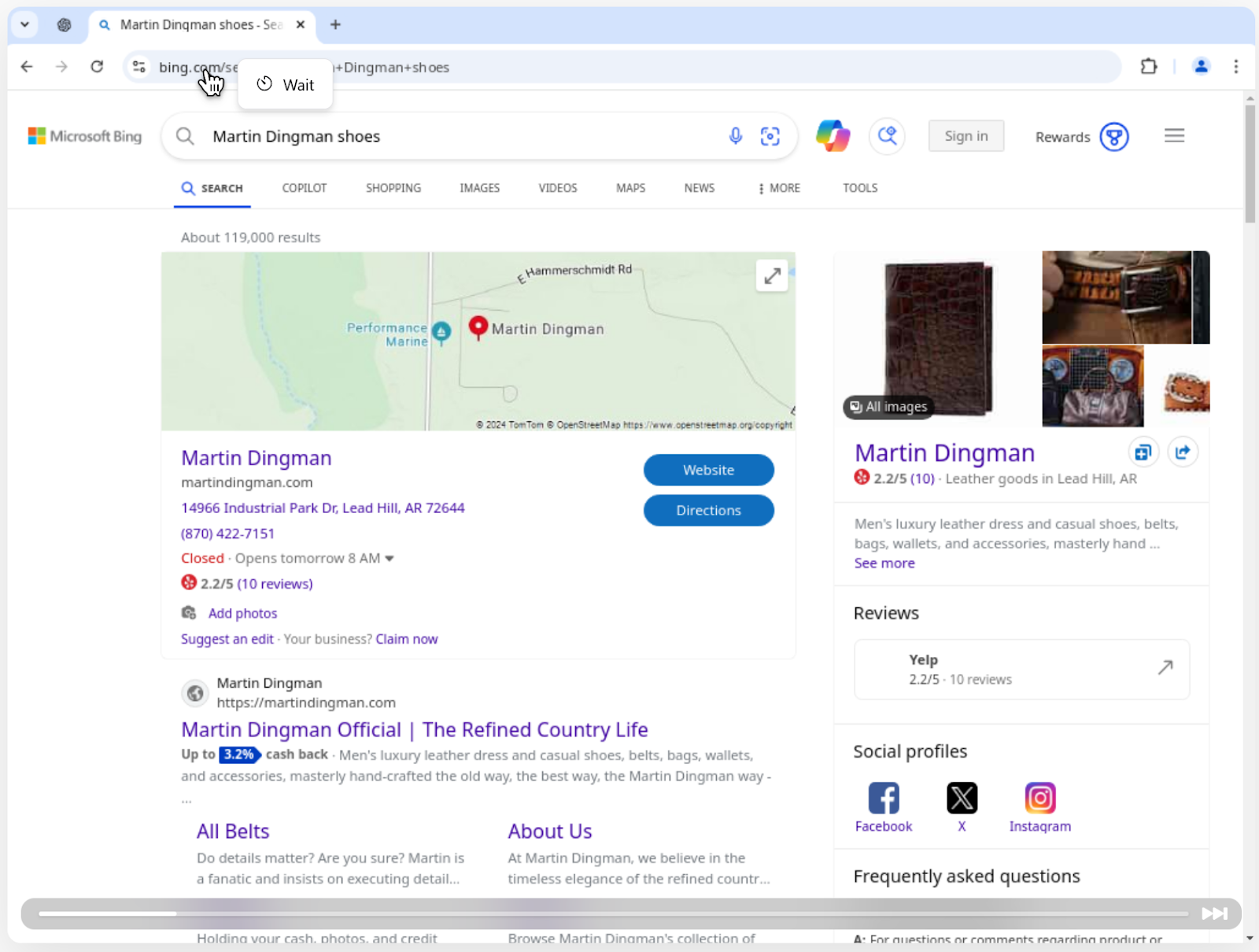Close the Martin Dingman shoes tab
Viewport: 1259px width, 952px height.
pyautogui.click(x=301, y=24)
